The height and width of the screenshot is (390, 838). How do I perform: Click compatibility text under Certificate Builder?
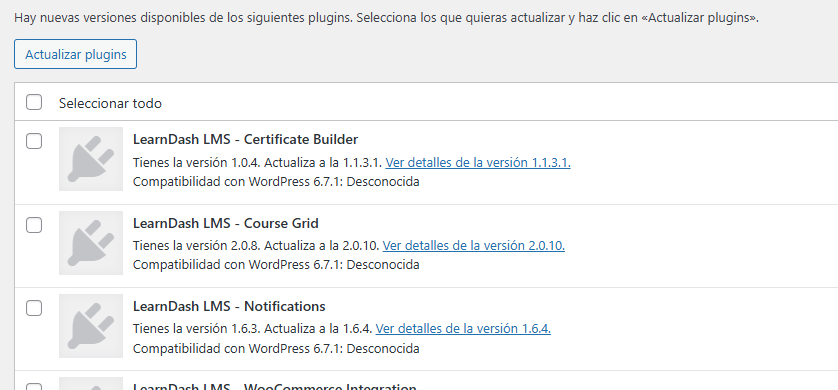click(276, 182)
